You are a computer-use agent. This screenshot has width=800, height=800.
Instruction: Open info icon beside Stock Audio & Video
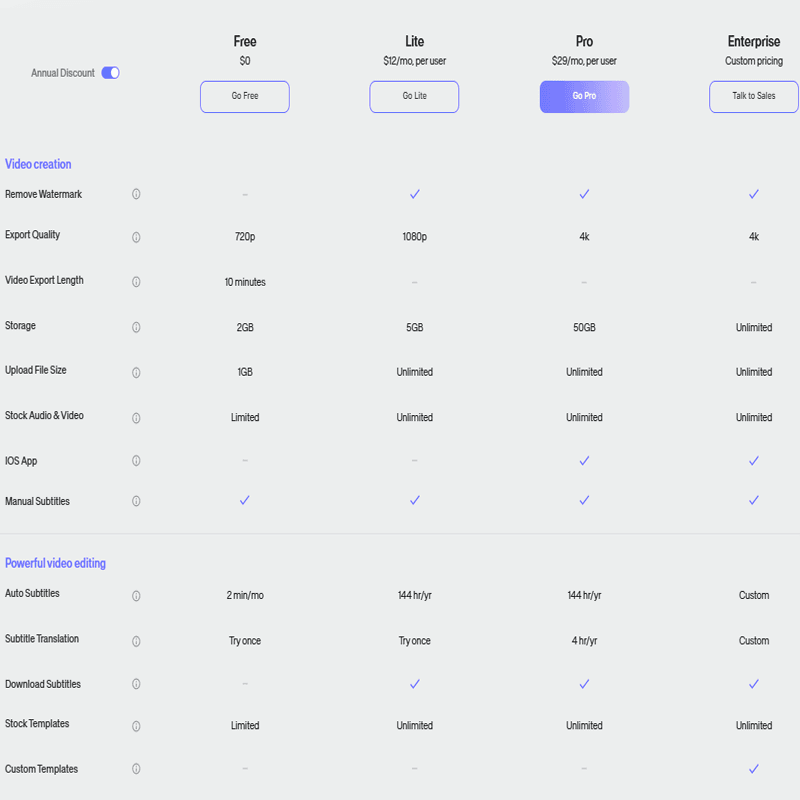(136, 417)
